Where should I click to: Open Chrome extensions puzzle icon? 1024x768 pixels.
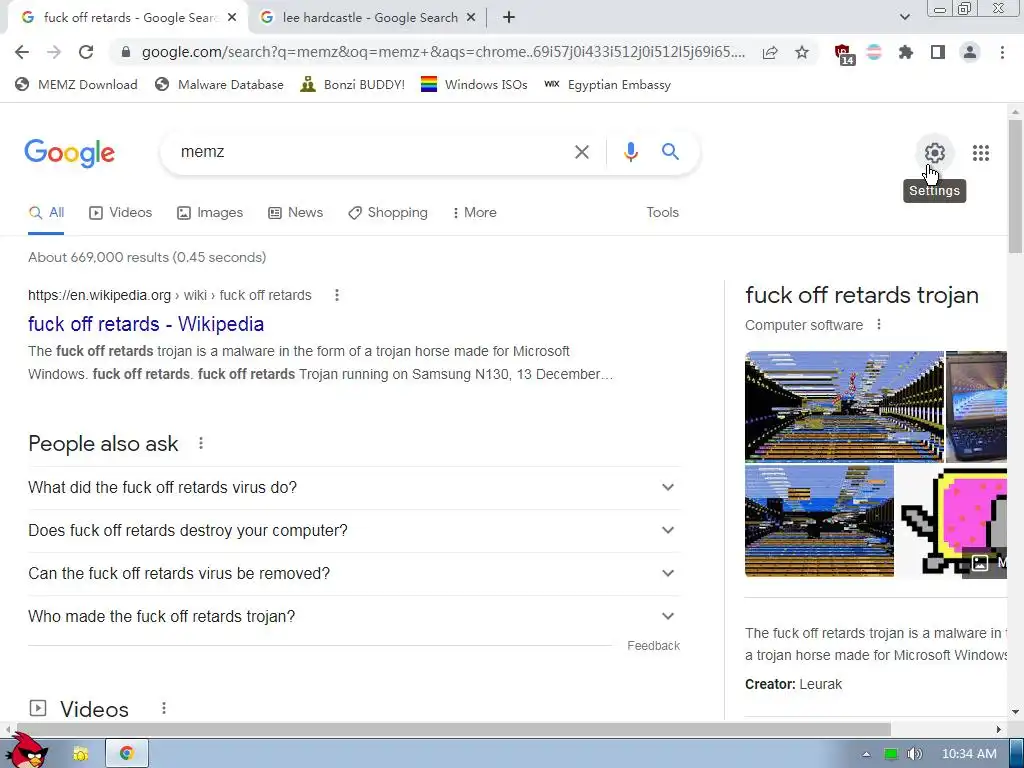[x=906, y=52]
